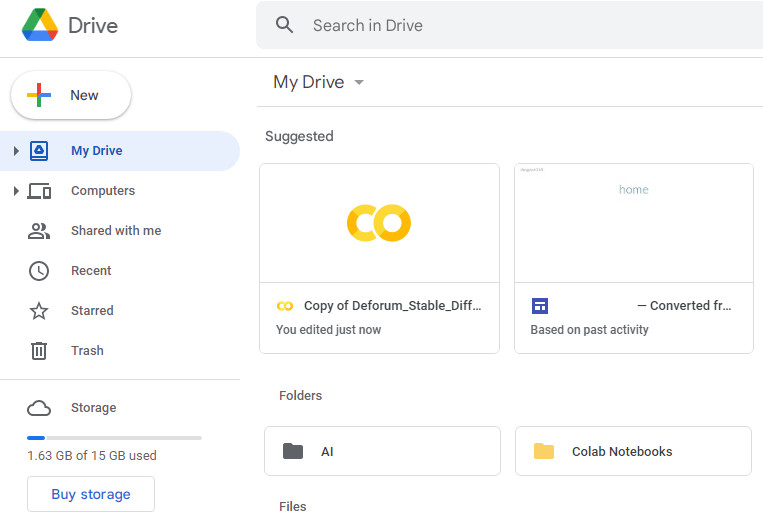Click the New button
Screen dimensions: 763x517
coord(71,95)
